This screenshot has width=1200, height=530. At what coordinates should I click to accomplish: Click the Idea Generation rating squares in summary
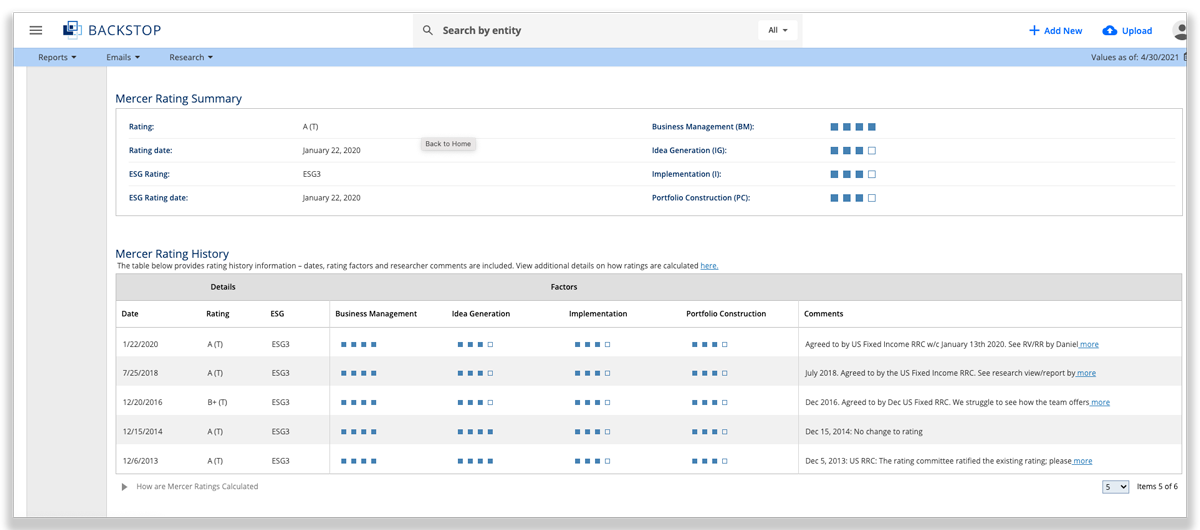pos(853,151)
